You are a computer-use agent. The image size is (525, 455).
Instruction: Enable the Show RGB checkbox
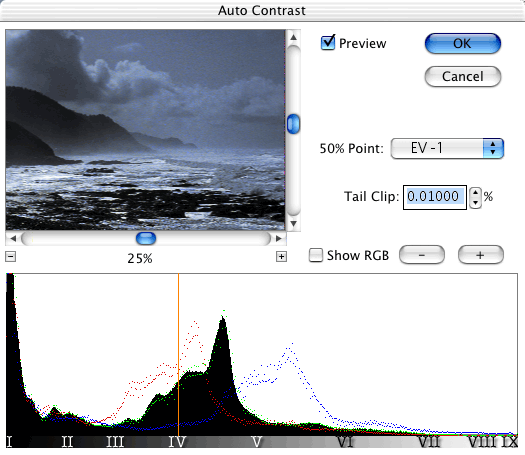click(x=315, y=255)
